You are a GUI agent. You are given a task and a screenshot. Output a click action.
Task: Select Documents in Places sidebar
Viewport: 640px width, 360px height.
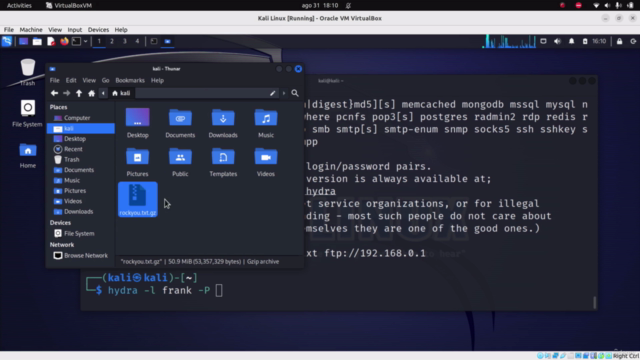81,170
